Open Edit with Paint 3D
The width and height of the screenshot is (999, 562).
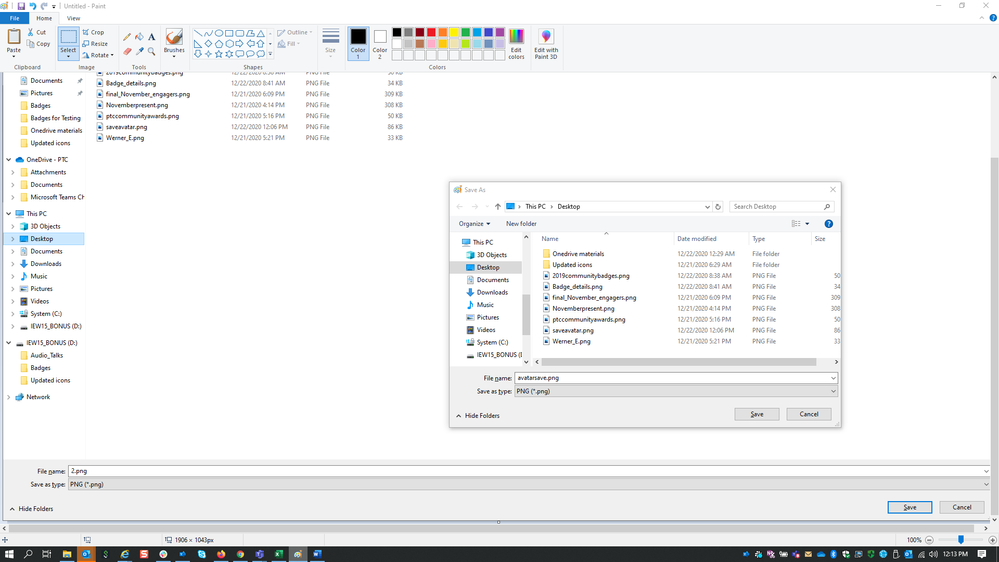point(546,43)
